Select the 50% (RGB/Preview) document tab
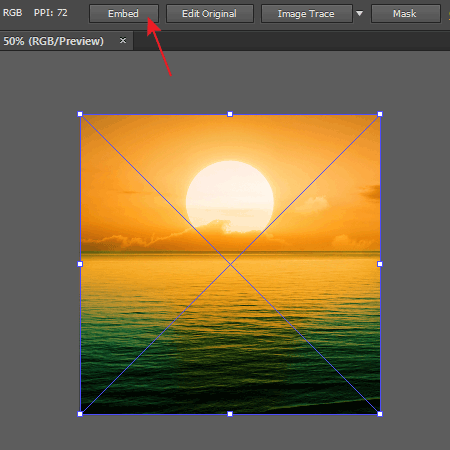Viewport: 450px width, 450px height. click(x=54, y=41)
